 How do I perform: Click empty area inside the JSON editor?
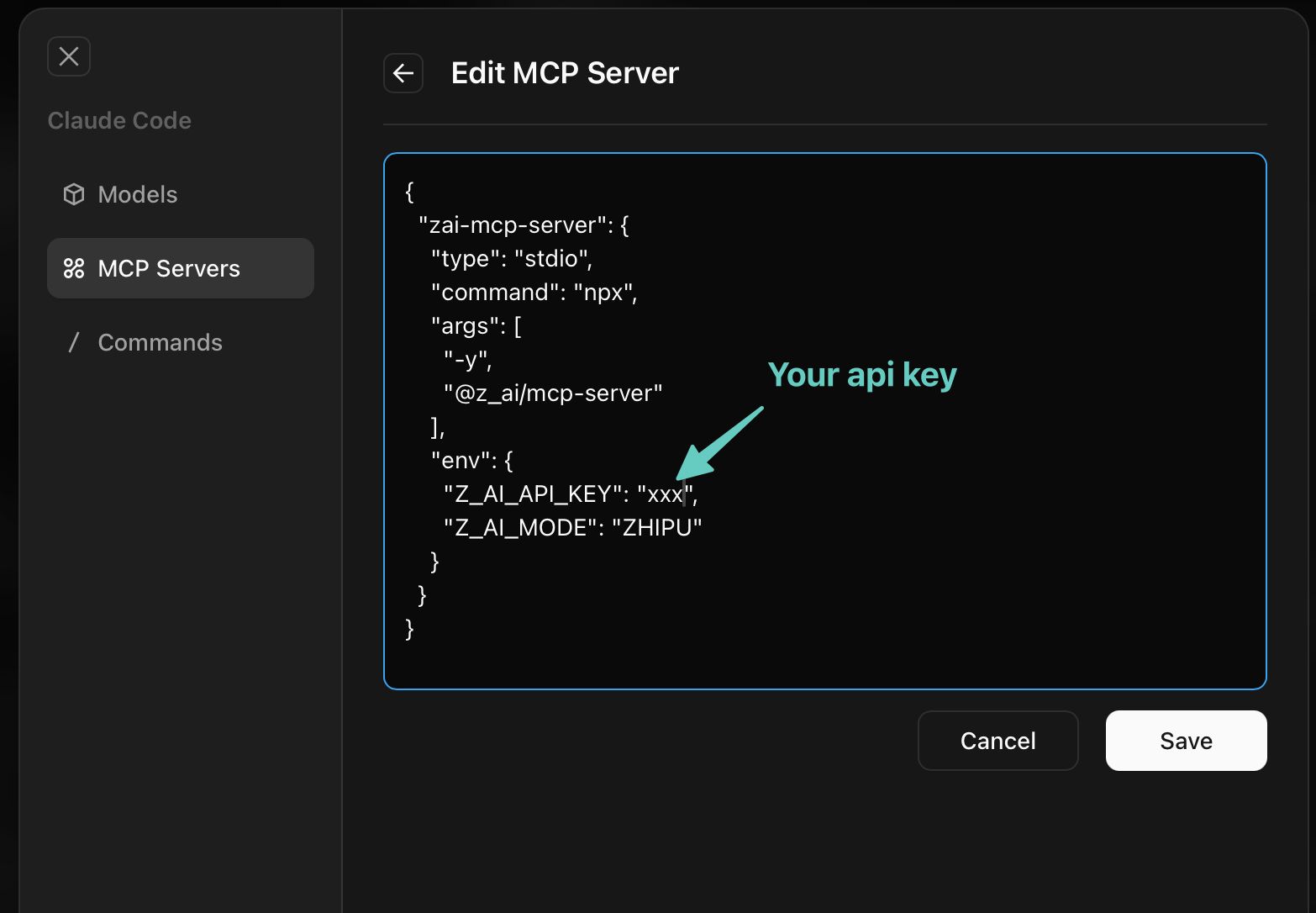point(924,588)
